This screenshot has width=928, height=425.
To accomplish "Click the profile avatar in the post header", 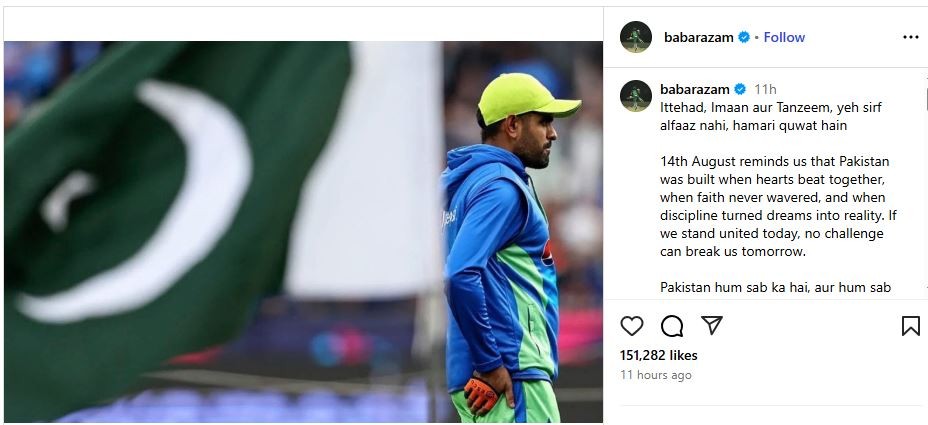I will pyautogui.click(x=636, y=37).
